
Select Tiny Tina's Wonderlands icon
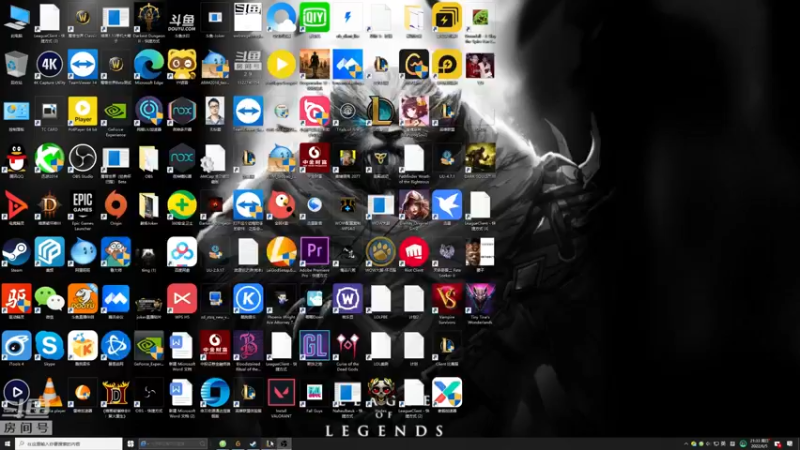click(480, 299)
